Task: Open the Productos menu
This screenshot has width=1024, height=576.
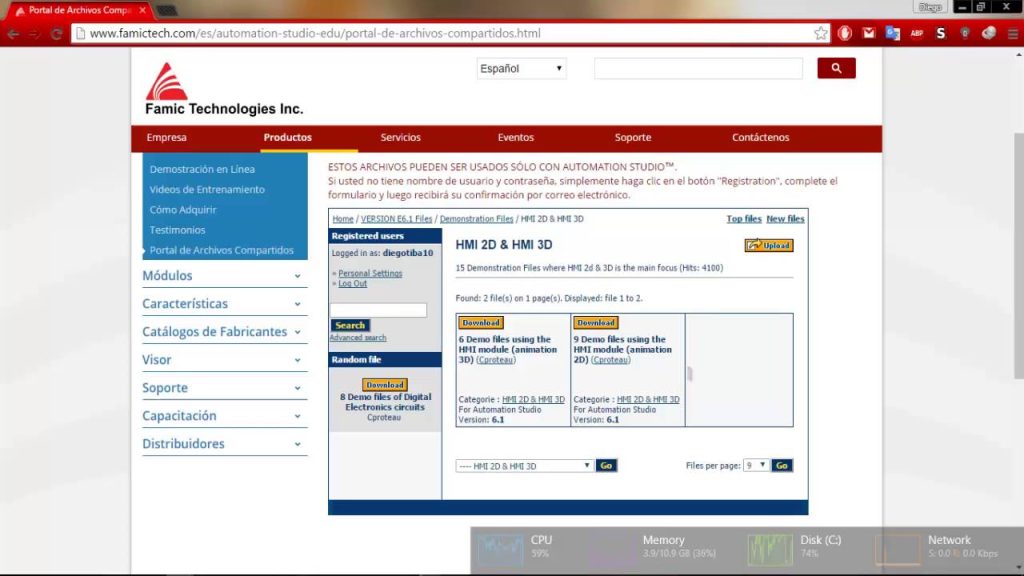Action: (287, 137)
